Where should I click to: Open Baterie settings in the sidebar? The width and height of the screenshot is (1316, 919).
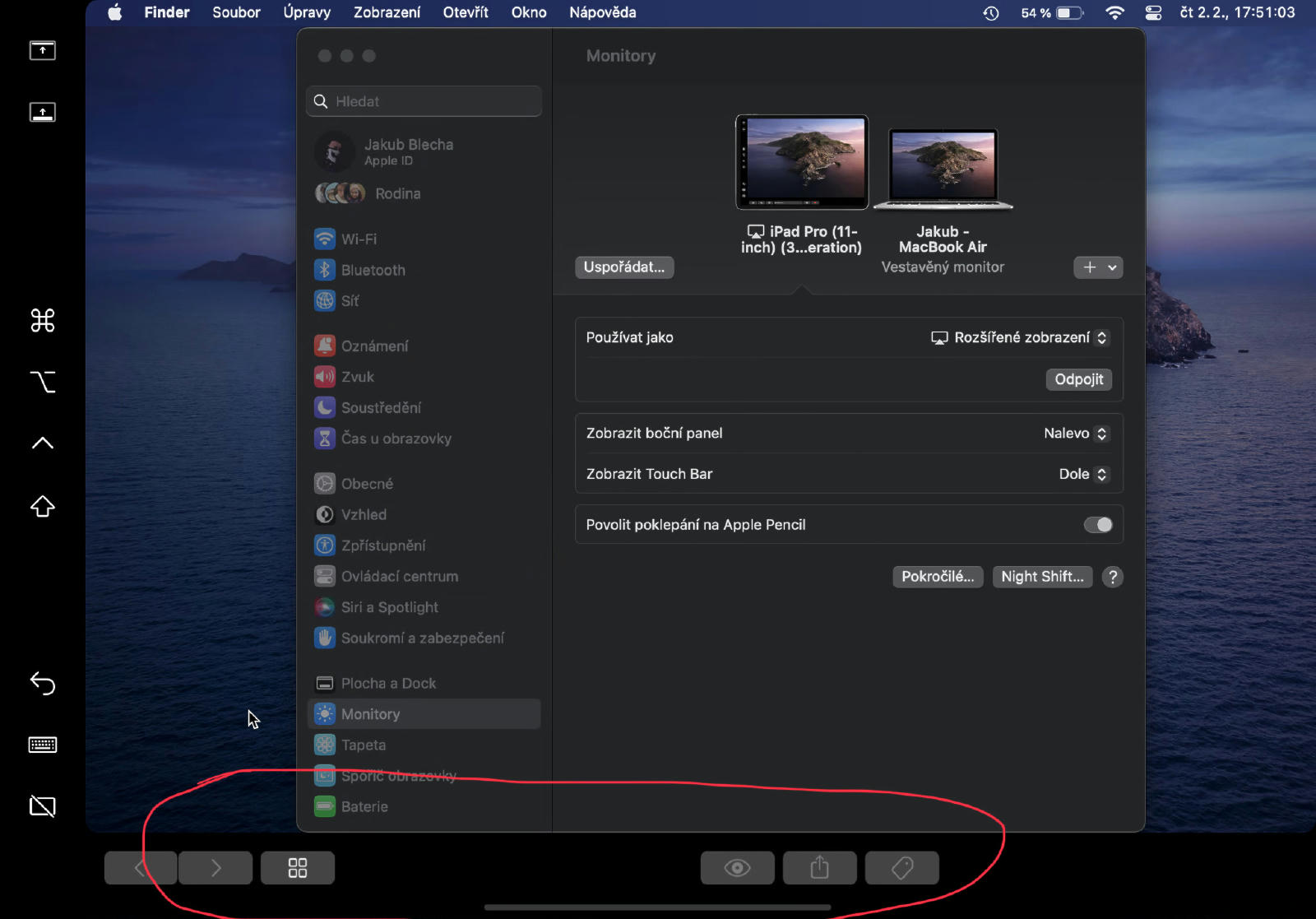pyautogui.click(x=424, y=807)
